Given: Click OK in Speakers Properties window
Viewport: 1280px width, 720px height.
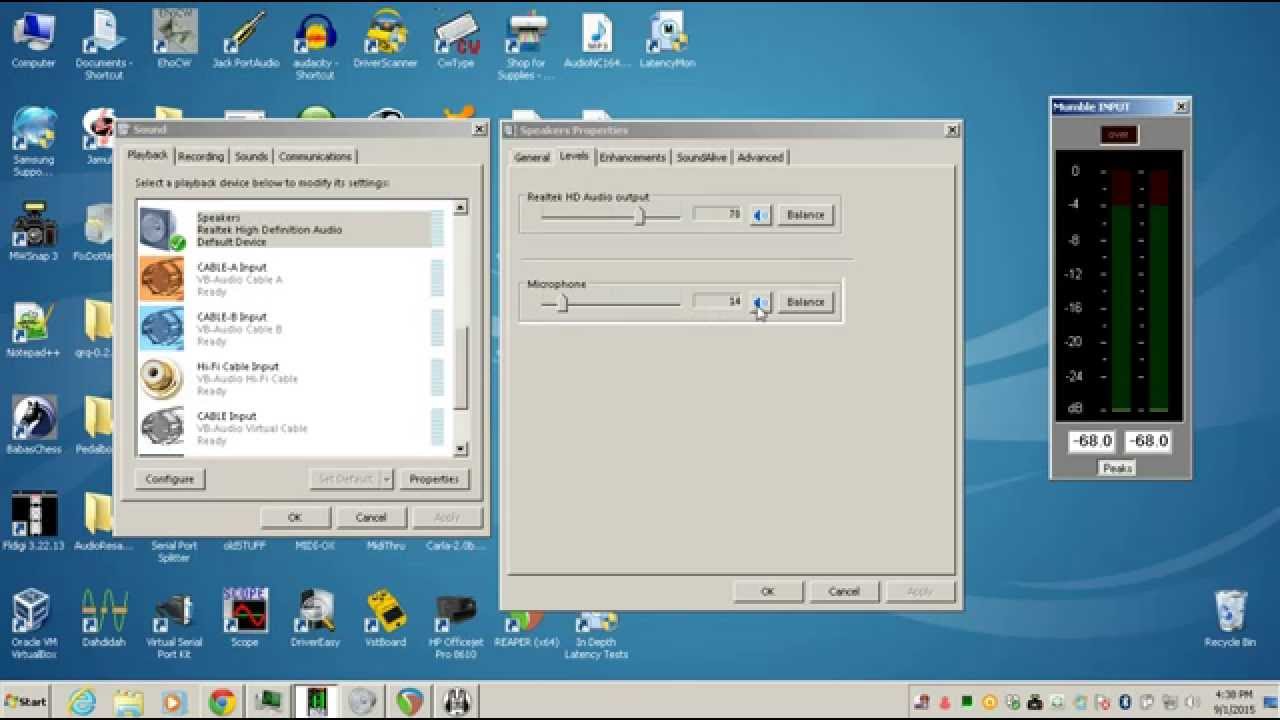Looking at the screenshot, I should point(767,591).
